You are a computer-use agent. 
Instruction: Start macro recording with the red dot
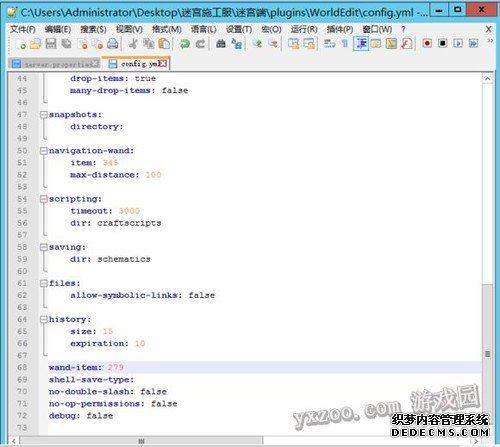click(x=427, y=44)
